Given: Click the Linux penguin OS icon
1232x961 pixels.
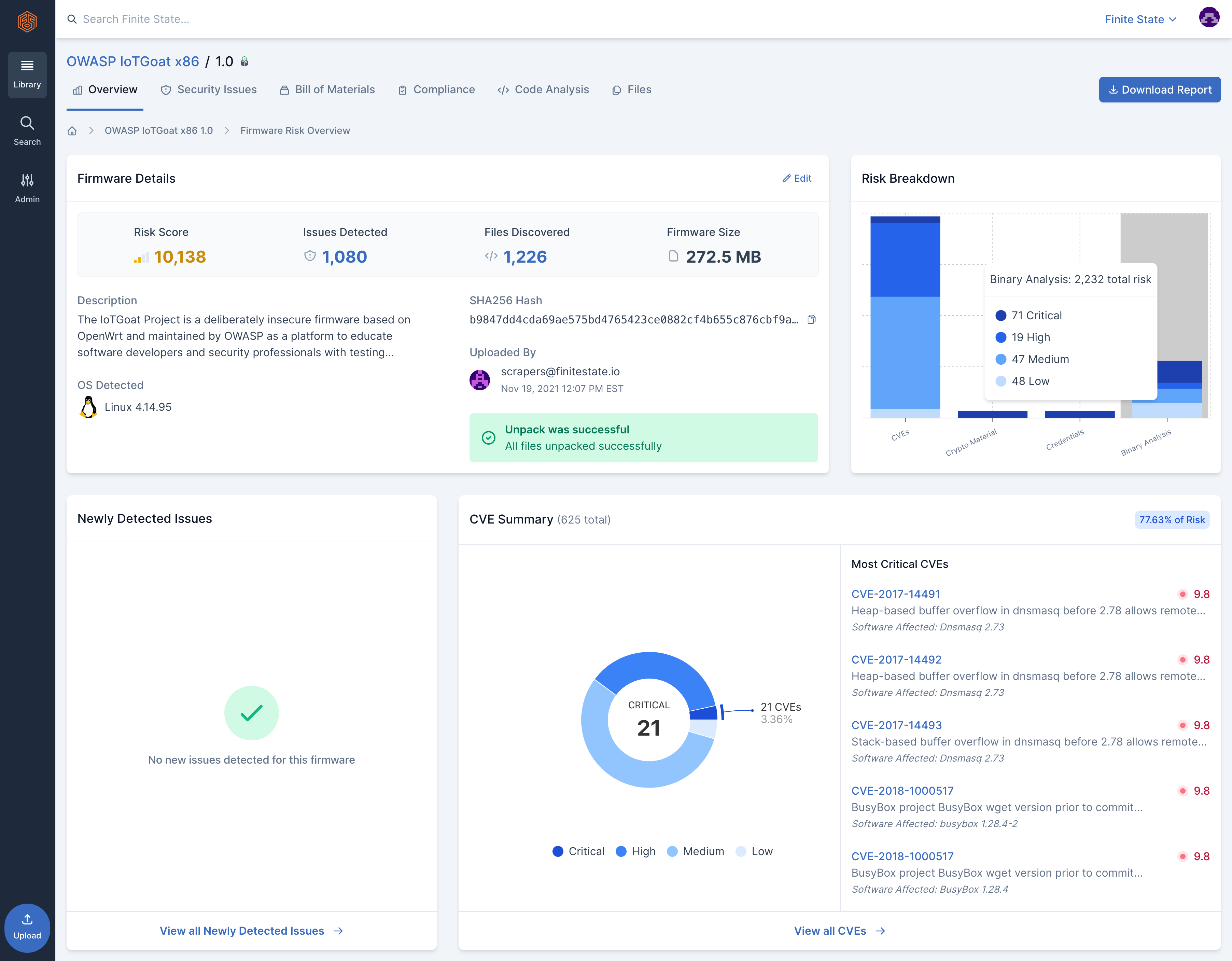Looking at the screenshot, I should (x=88, y=407).
